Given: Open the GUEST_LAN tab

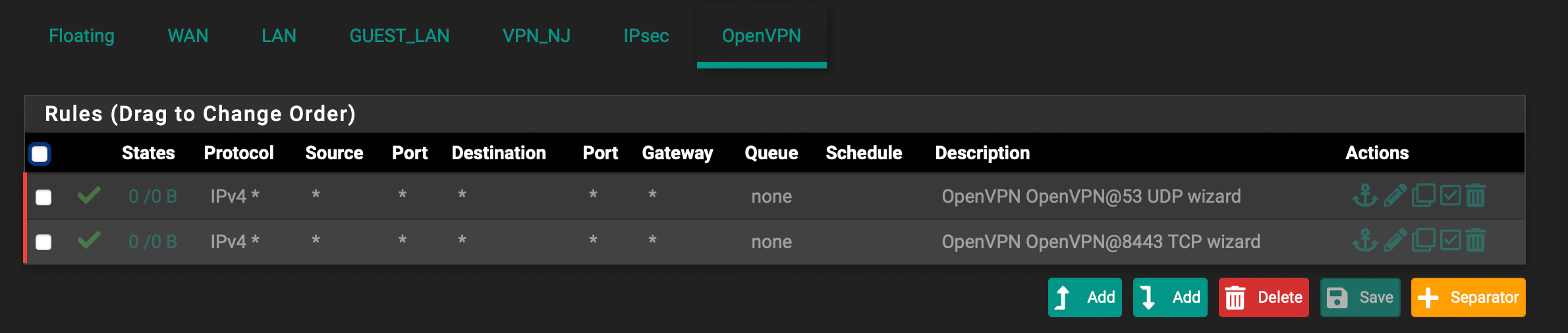Looking at the screenshot, I should [x=399, y=36].
